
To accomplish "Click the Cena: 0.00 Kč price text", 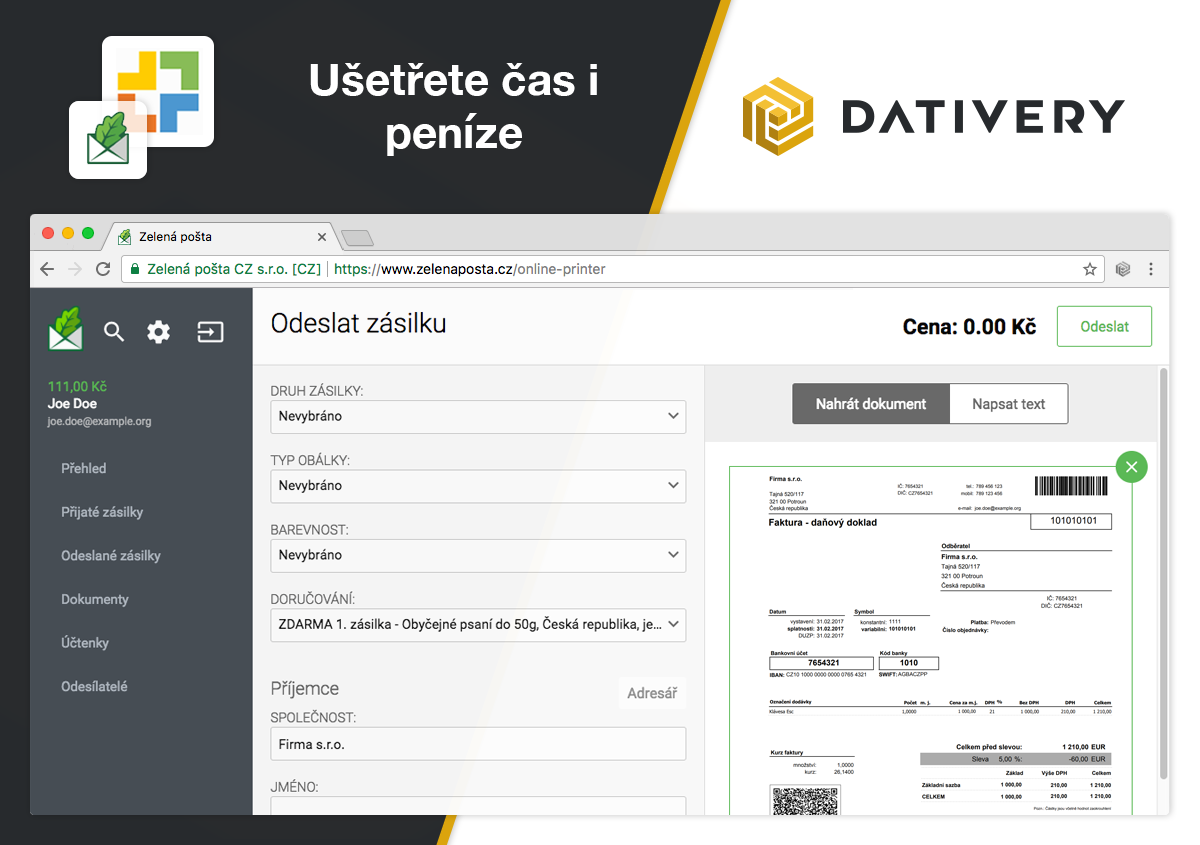I will click(x=969, y=327).
